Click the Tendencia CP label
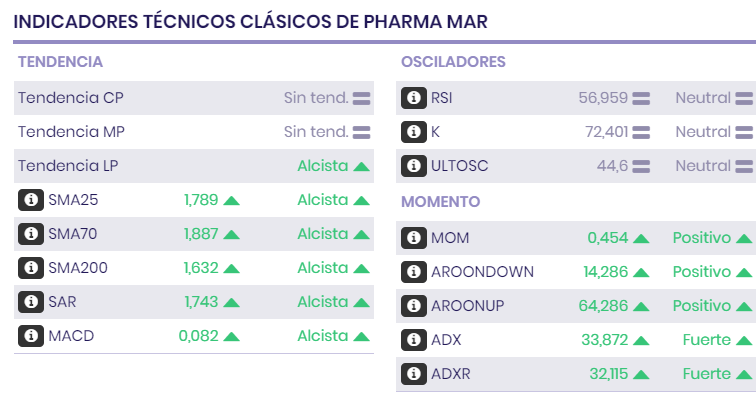The height and width of the screenshot is (401, 756). [70, 98]
